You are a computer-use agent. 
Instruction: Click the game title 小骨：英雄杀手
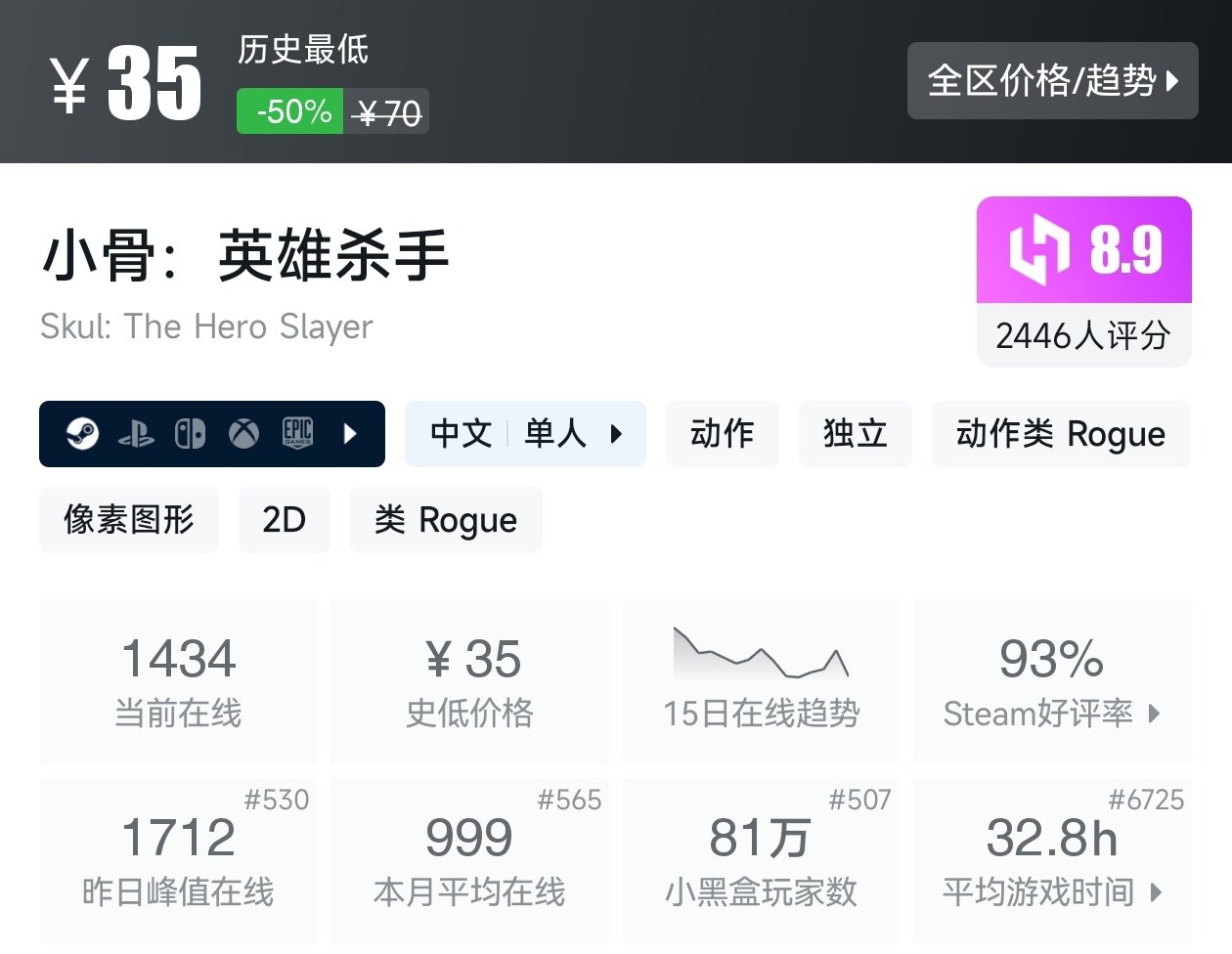click(x=245, y=256)
